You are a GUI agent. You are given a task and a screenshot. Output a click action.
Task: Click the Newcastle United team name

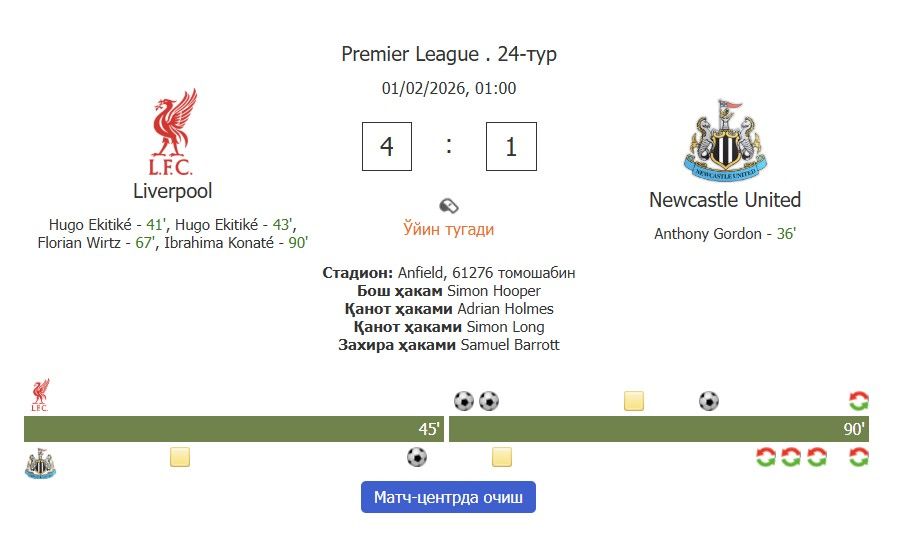pyautogui.click(x=725, y=200)
